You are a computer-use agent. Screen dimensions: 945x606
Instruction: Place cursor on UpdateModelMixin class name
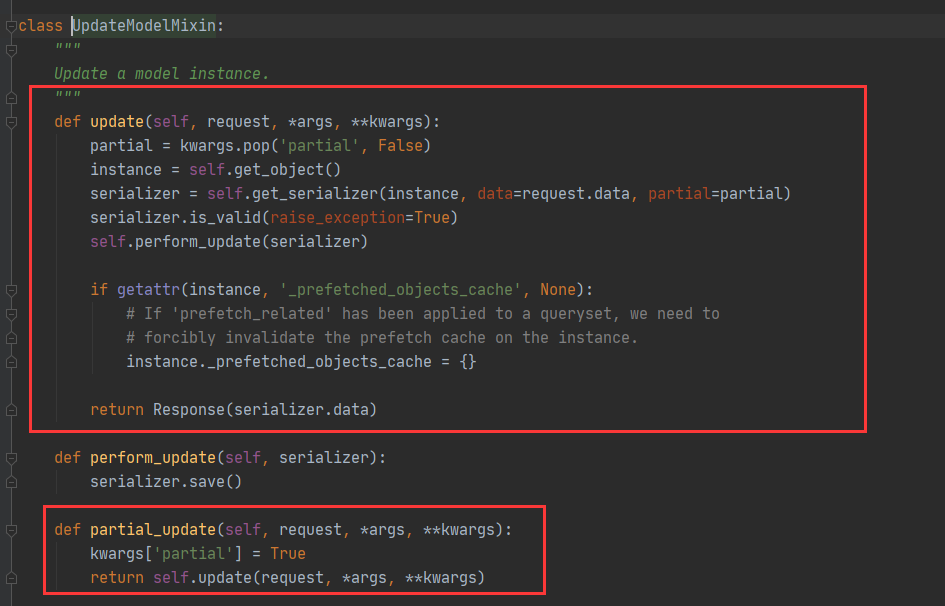[144, 26]
